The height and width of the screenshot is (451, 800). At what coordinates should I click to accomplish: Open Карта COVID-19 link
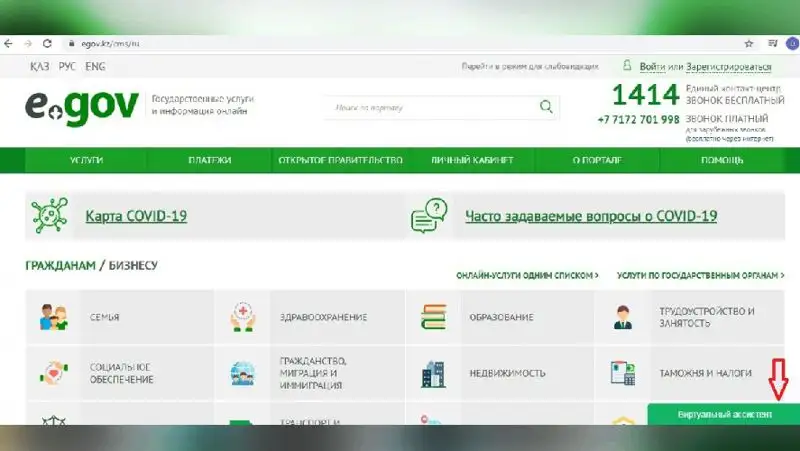[x=136, y=216]
